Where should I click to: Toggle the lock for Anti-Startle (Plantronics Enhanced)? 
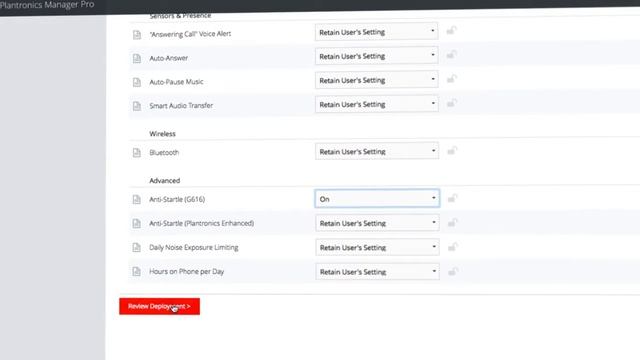click(452, 223)
